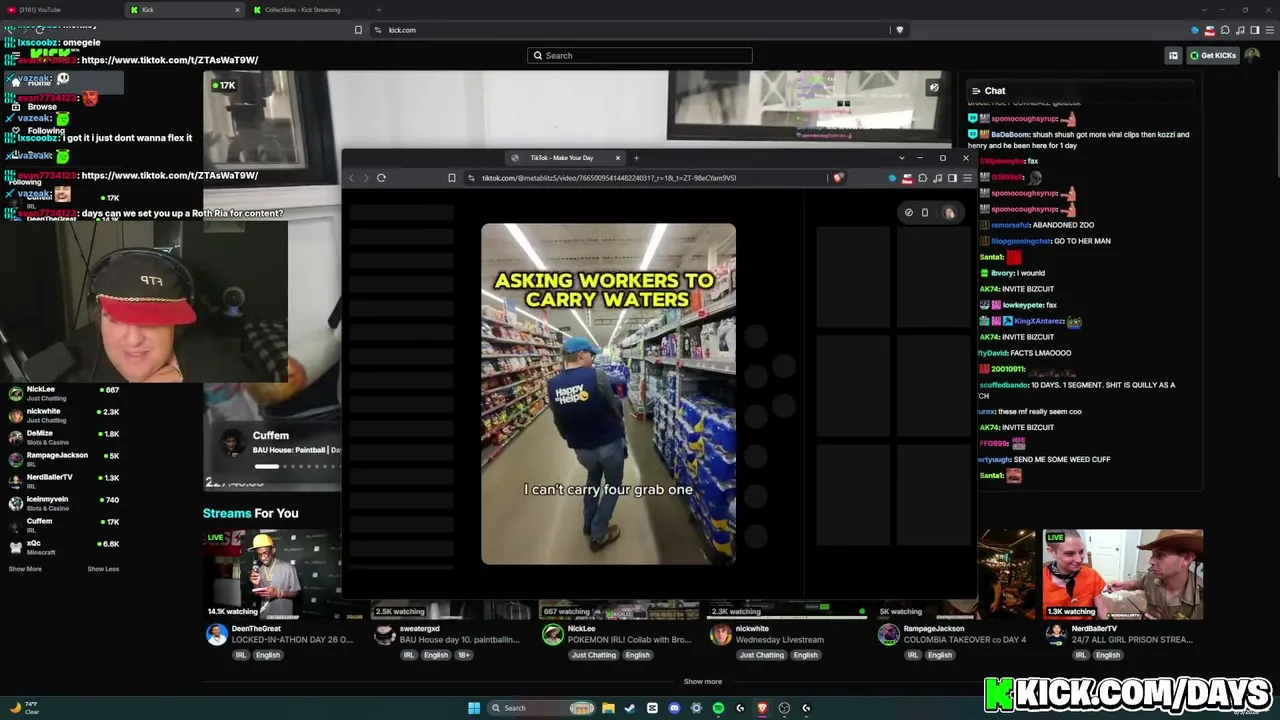Open Discord from the taskbar
This screenshot has height=720, width=1280.
[674, 708]
